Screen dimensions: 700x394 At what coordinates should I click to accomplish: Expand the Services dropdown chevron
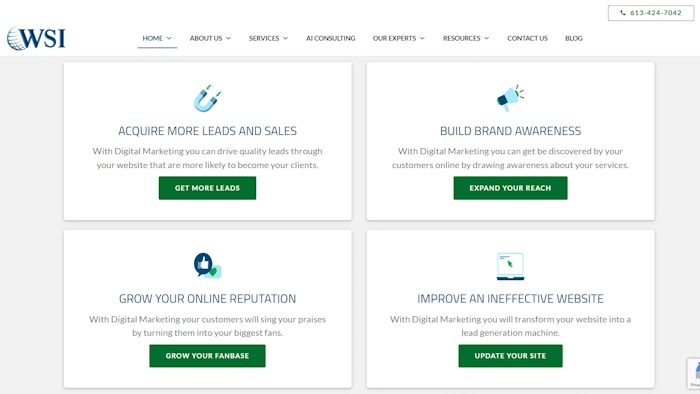click(285, 38)
